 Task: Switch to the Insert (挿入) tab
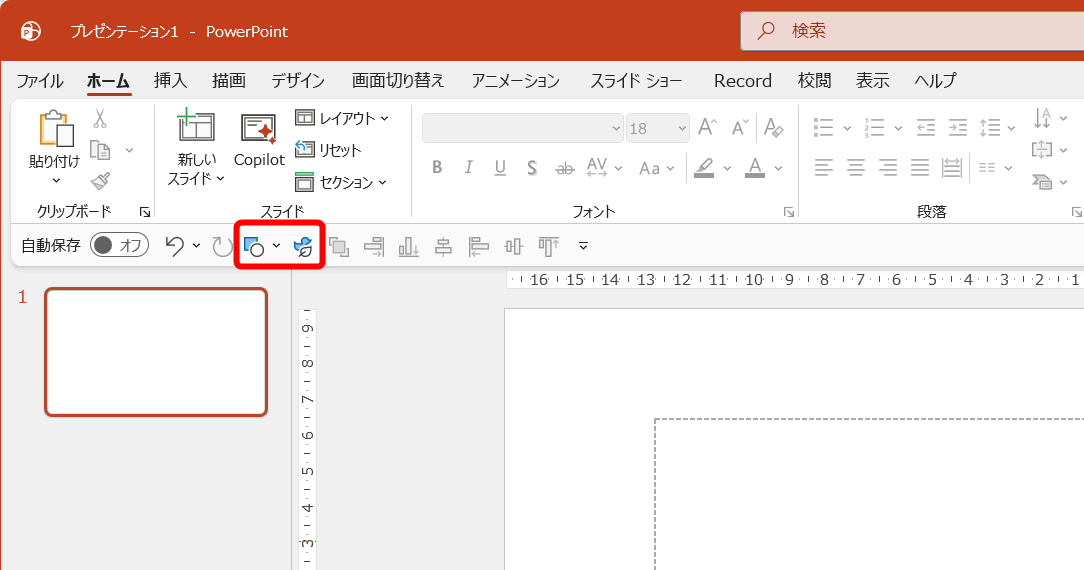[x=170, y=81]
